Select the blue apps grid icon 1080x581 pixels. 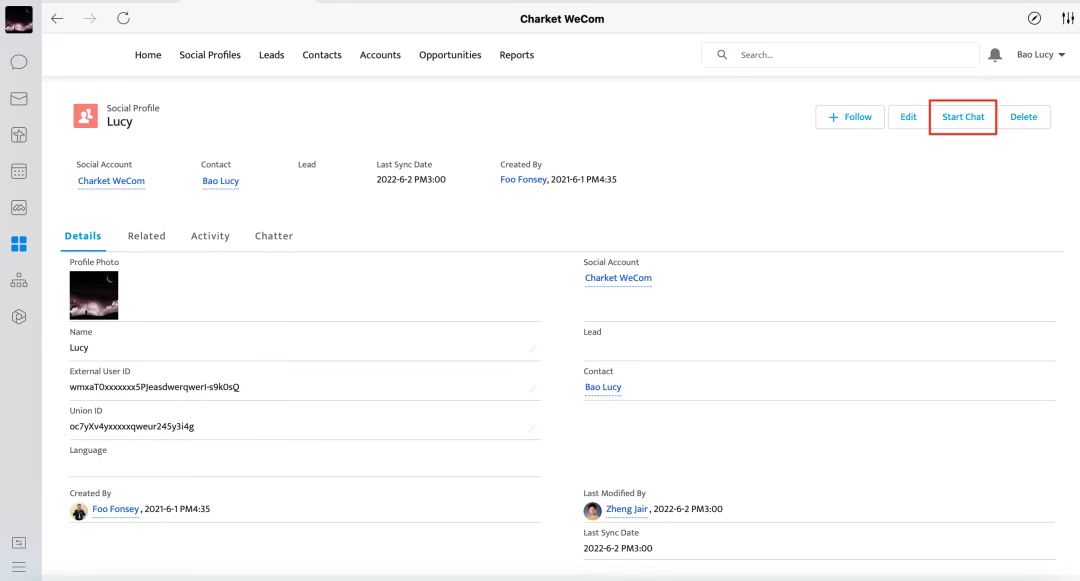coord(19,244)
